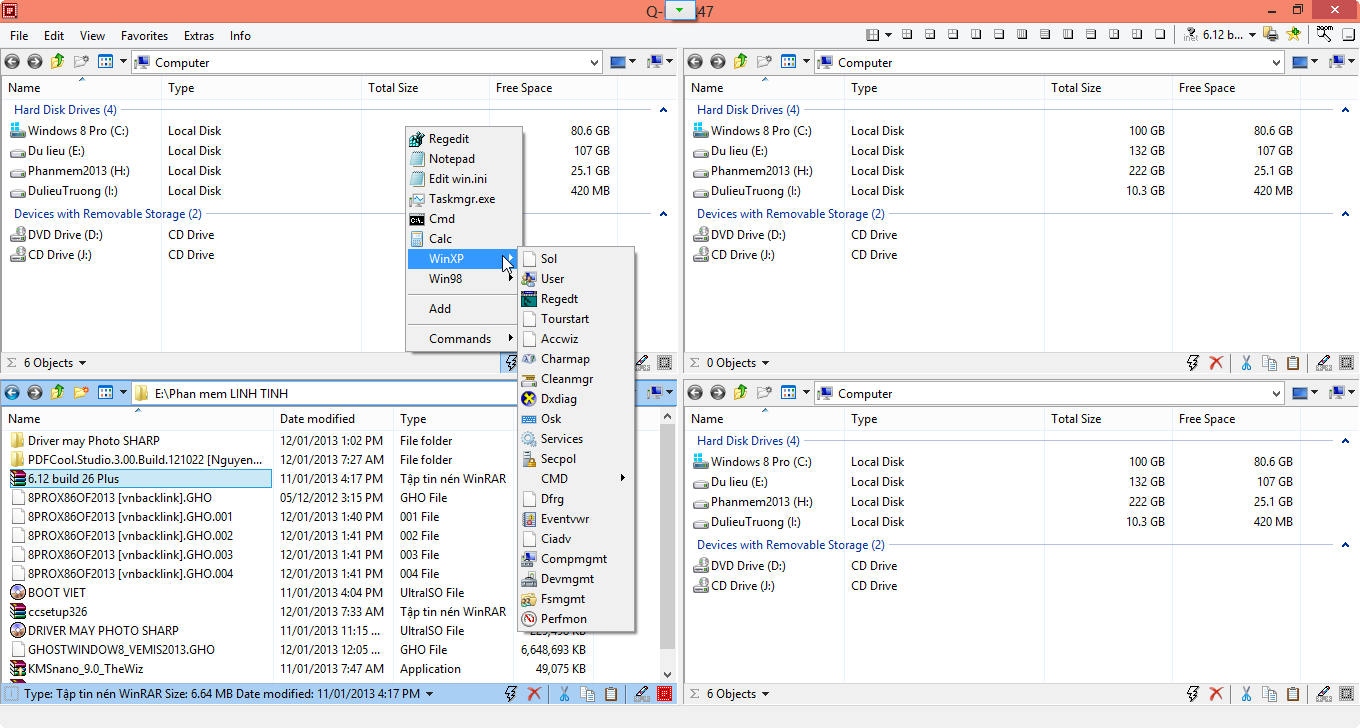Click the red square icon in bottom-left status bar
This screenshot has width=1360, height=728.
[x=665, y=694]
